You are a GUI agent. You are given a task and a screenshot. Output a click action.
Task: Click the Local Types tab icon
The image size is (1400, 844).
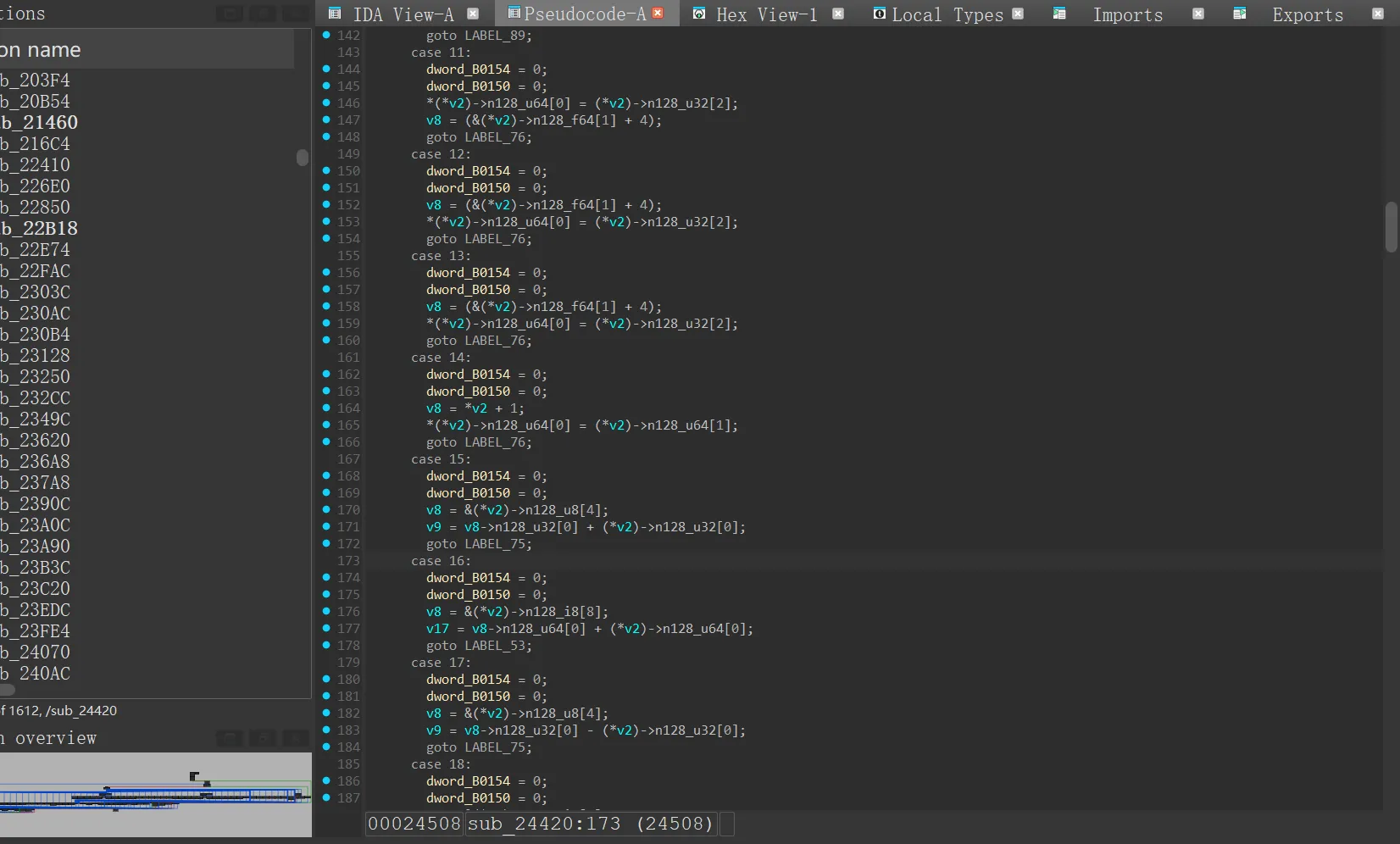coord(880,14)
